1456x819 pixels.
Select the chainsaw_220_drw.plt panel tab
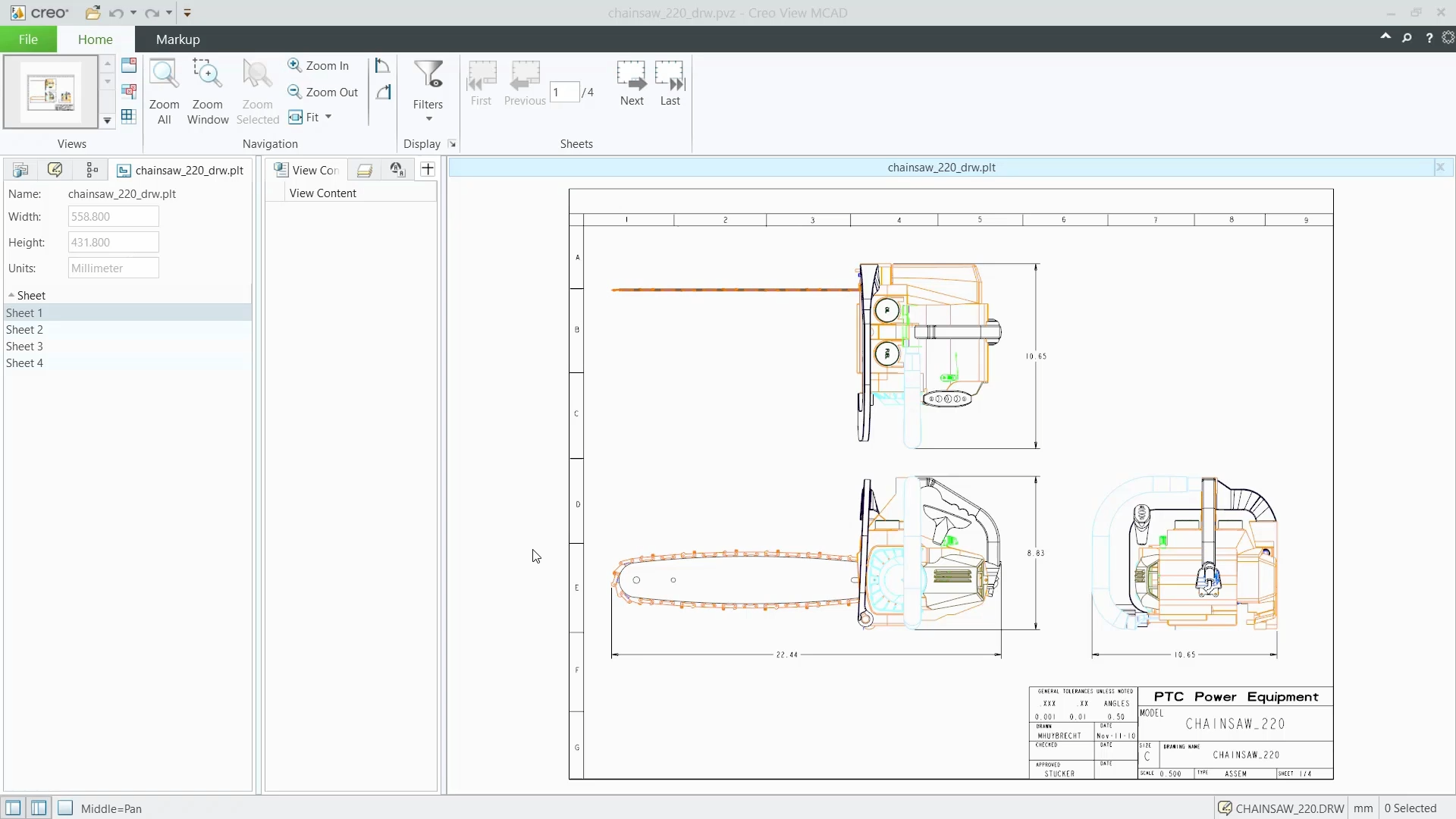click(180, 170)
